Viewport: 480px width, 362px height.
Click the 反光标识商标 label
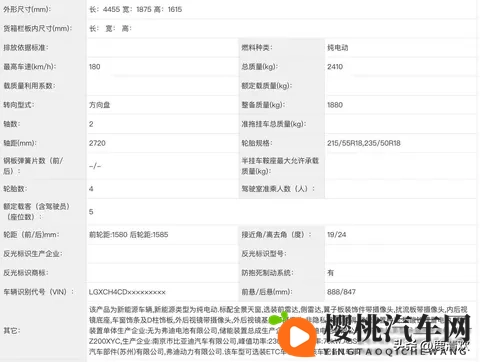tap(26, 273)
